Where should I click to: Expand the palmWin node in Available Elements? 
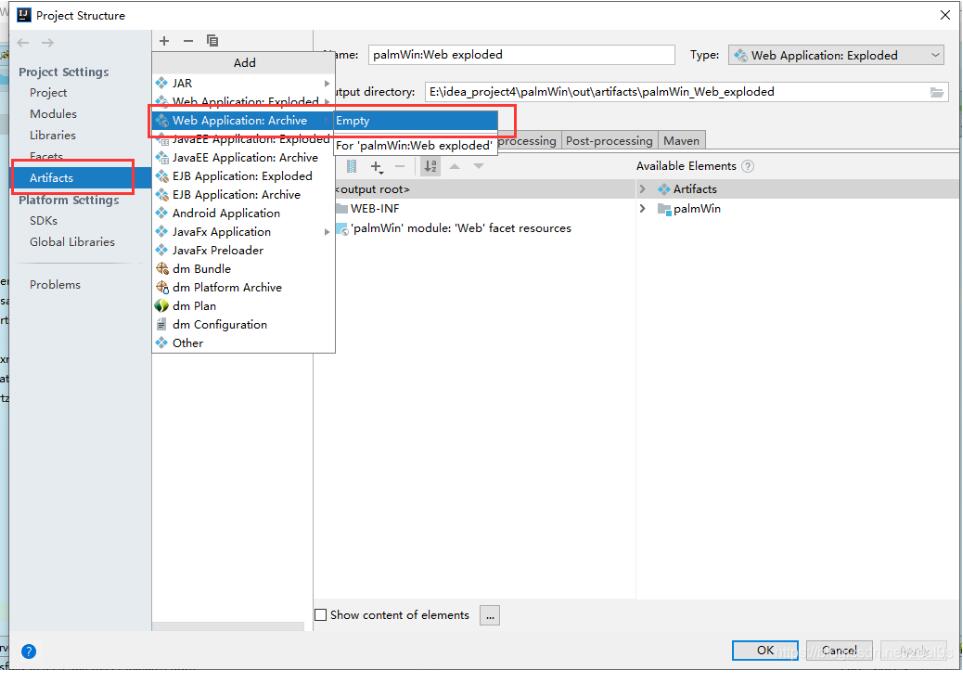click(642, 209)
